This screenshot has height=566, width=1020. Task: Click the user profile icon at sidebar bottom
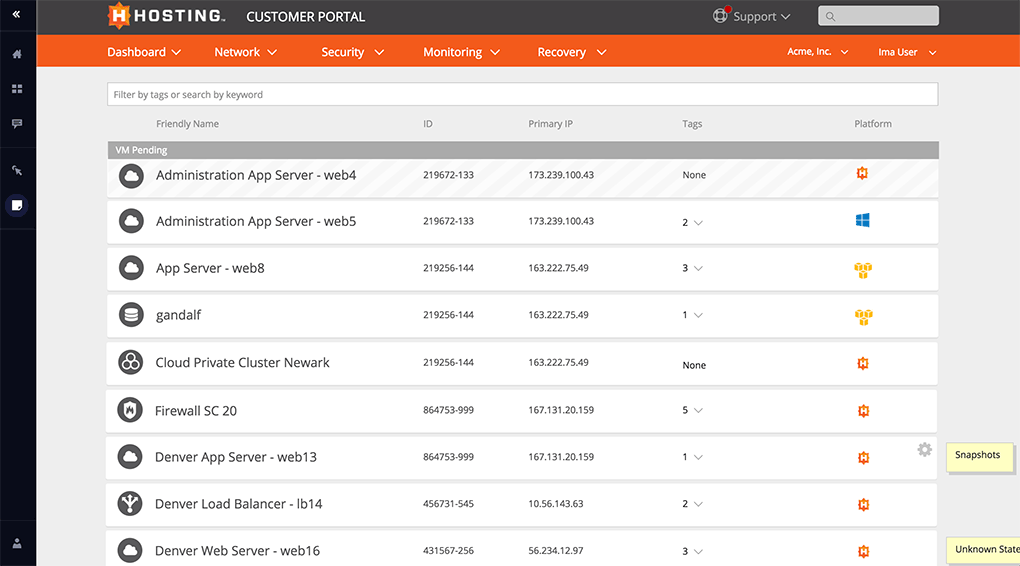point(17,544)
